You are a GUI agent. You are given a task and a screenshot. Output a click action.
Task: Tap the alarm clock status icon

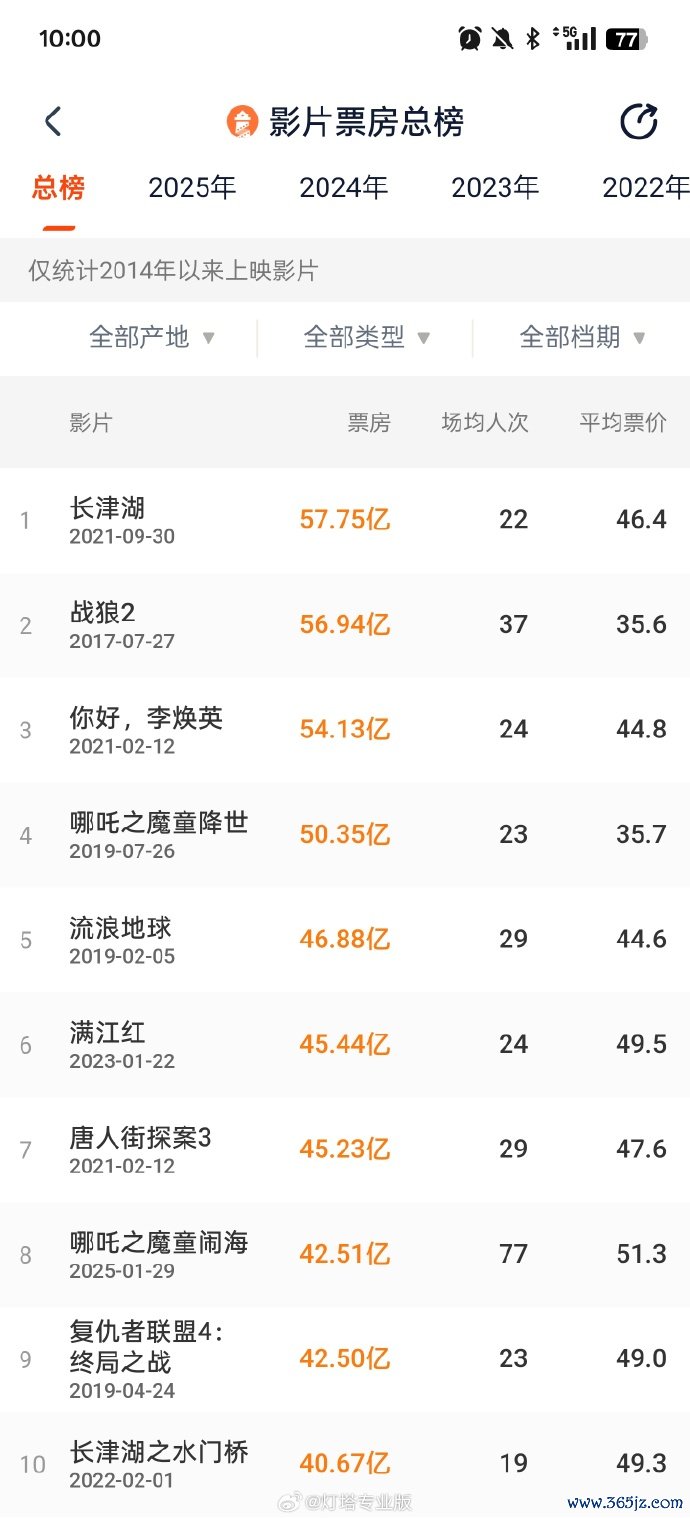469,39
